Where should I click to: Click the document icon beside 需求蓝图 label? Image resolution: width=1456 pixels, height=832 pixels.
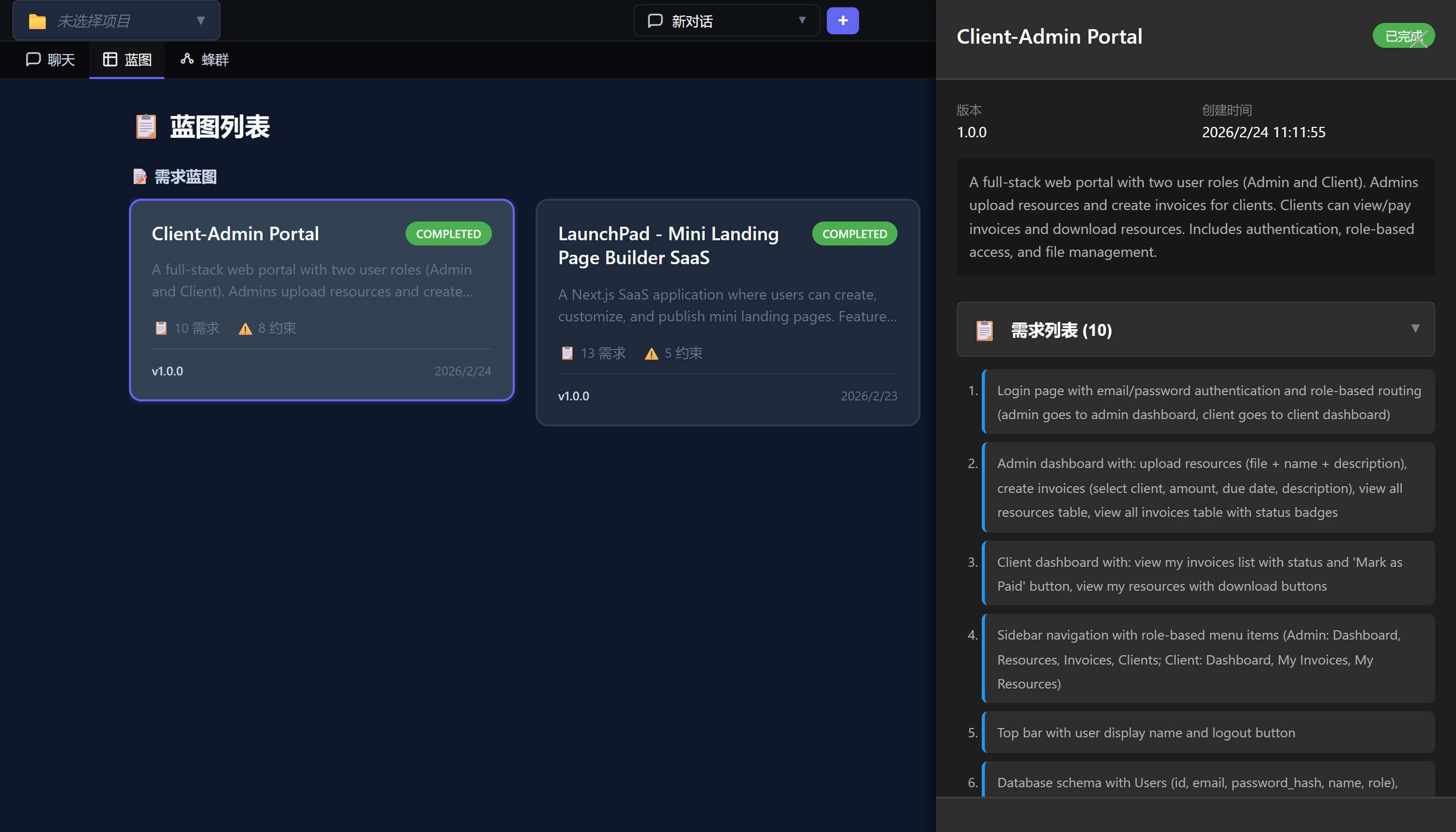[140, 177]
